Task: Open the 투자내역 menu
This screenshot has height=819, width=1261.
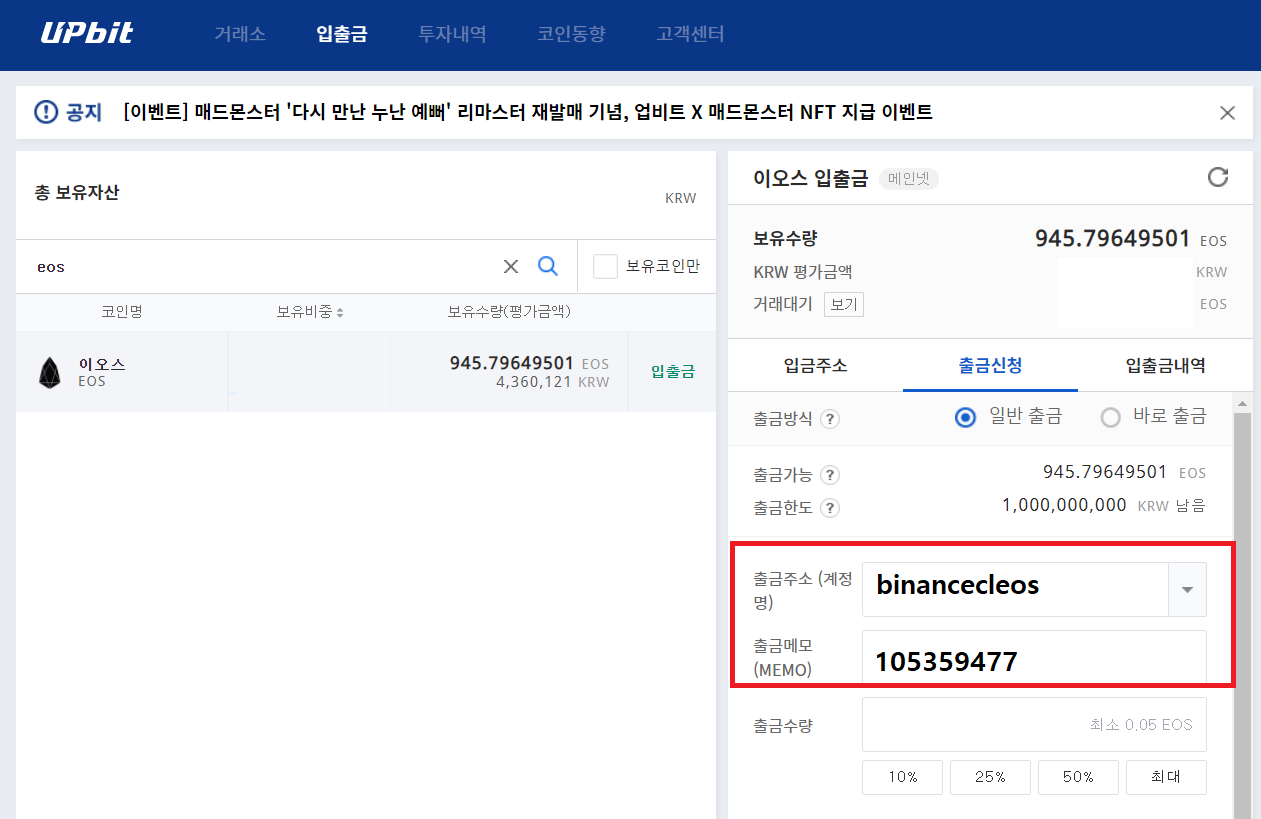Action: [x=452, y=34]
